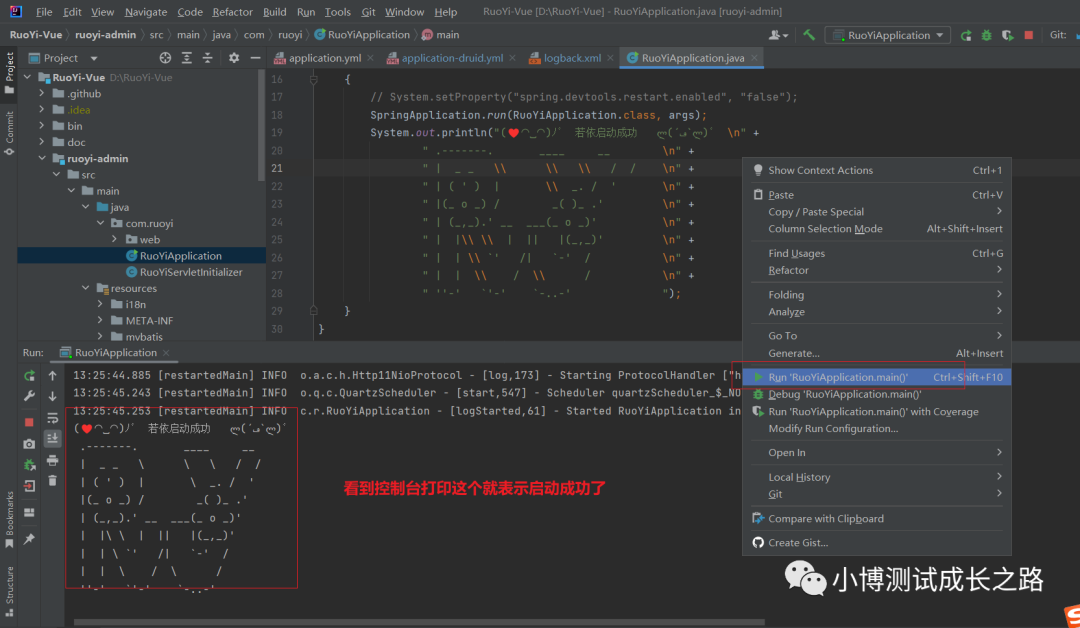
Task: Click the exit icon in the Run sidebar
Action: coord(29,486)
